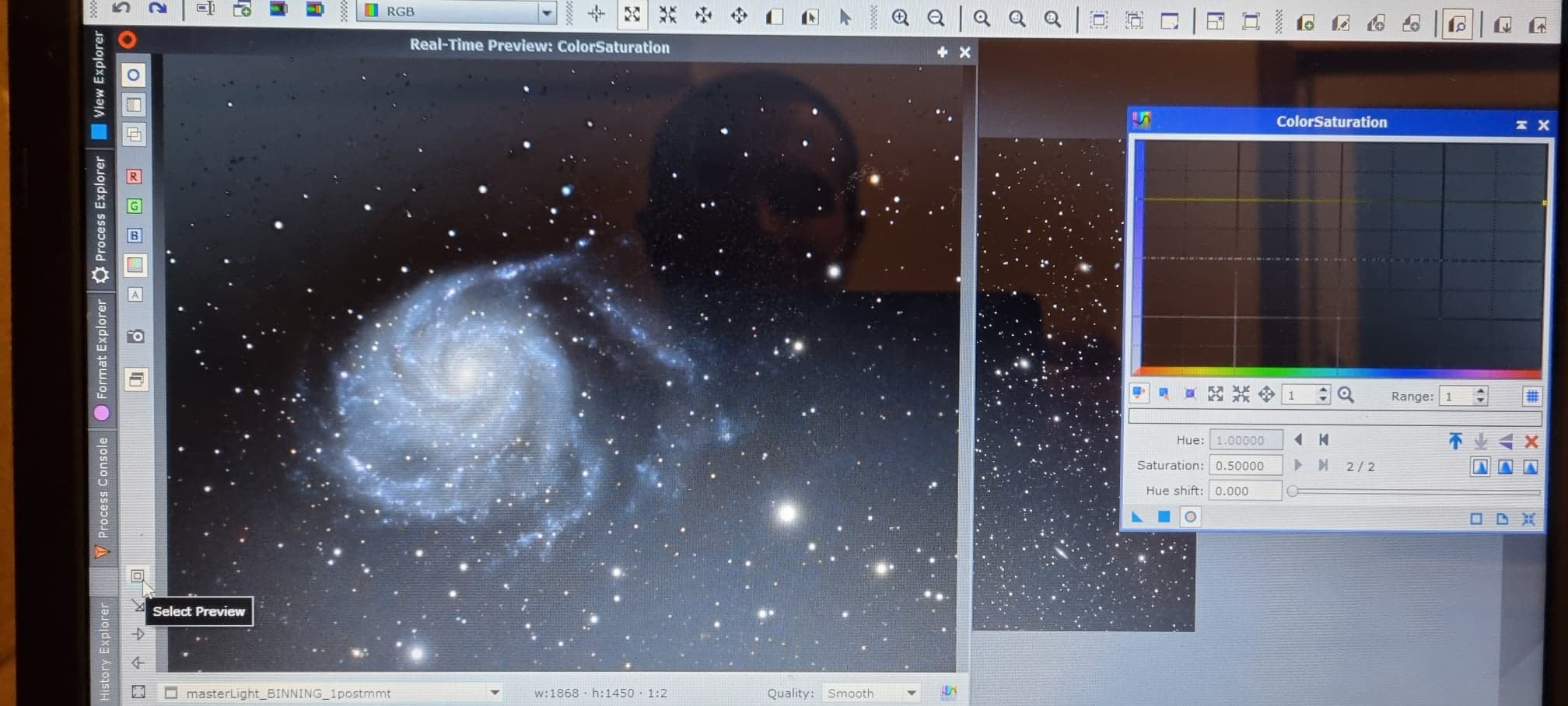
Task: Click the camera snapshot icon in preview sidebar
Action: click(x=136, y=336)
